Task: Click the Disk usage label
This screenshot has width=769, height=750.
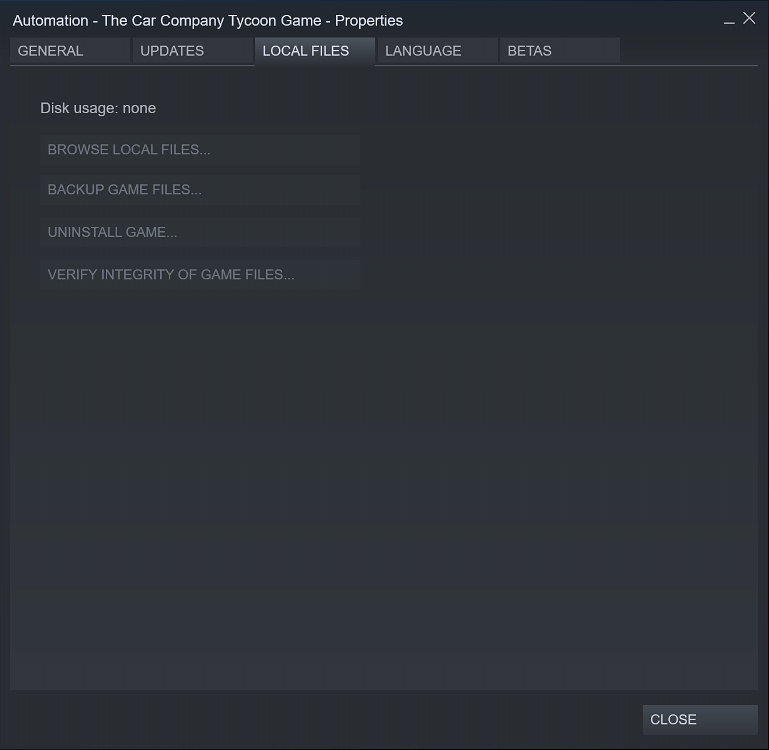Action: click(x=80, y=108)
